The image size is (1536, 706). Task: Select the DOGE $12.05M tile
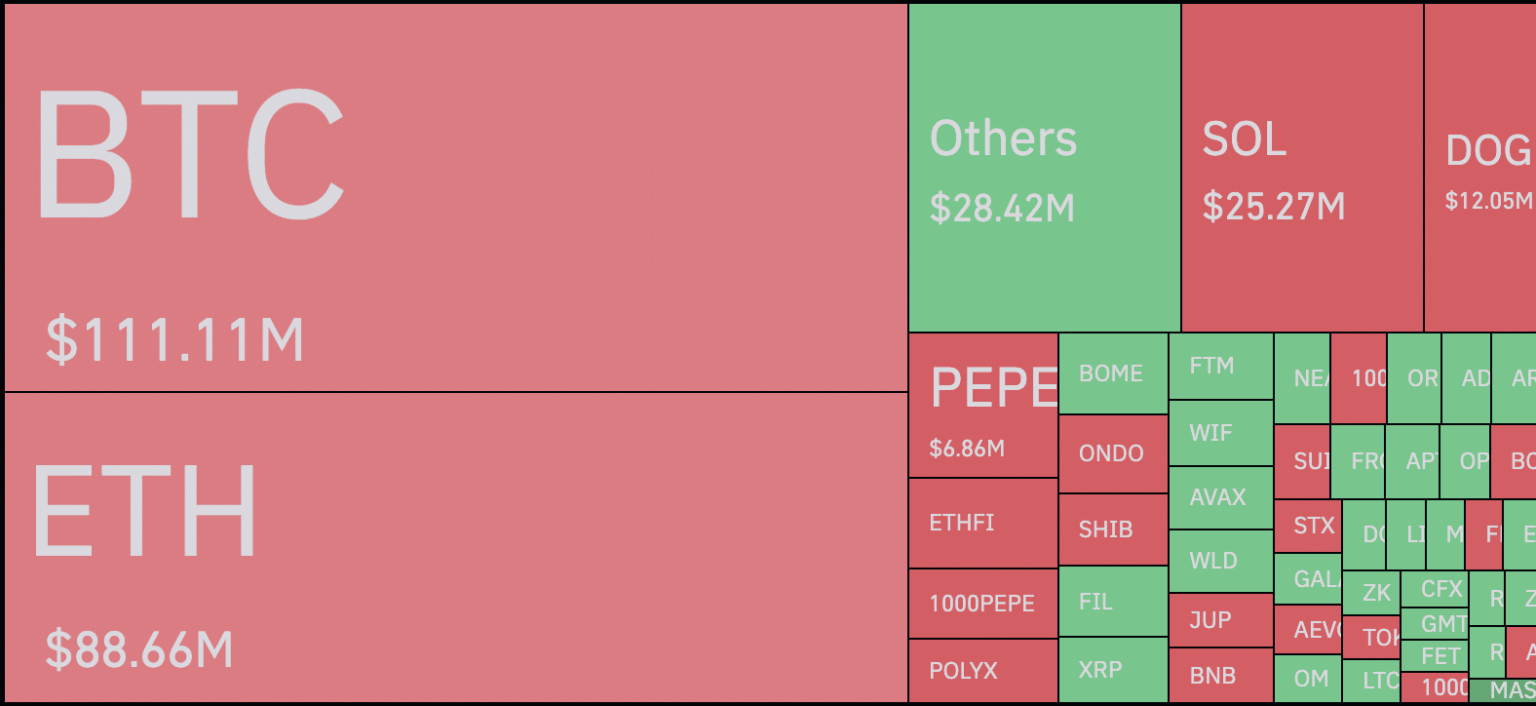(x=1480, y=167)
